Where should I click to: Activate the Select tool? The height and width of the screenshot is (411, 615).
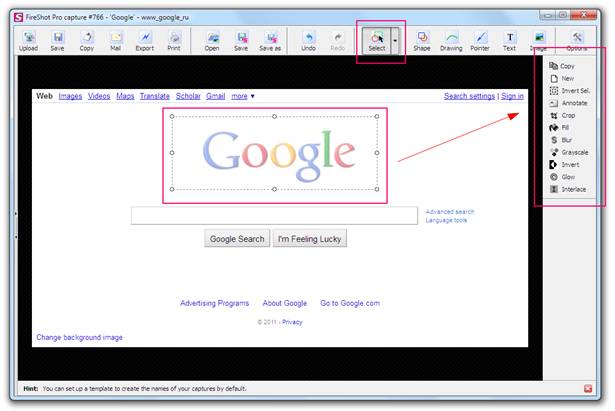point(376,40)
